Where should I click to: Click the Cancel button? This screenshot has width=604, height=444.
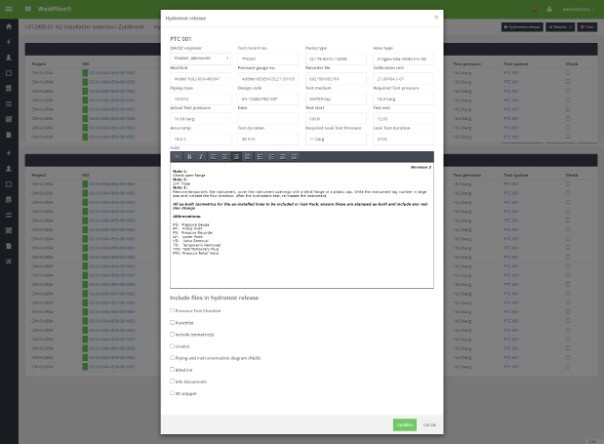[430, 425]
